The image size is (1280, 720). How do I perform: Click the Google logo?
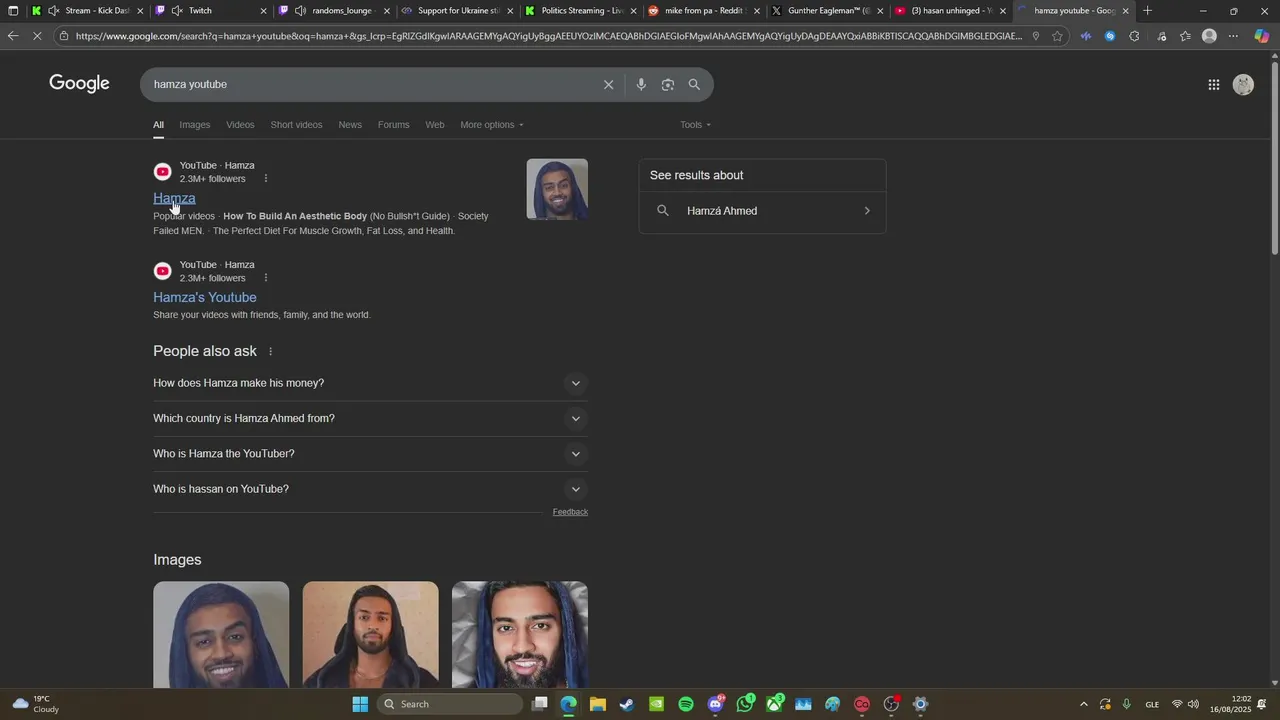tap(79, 83)
